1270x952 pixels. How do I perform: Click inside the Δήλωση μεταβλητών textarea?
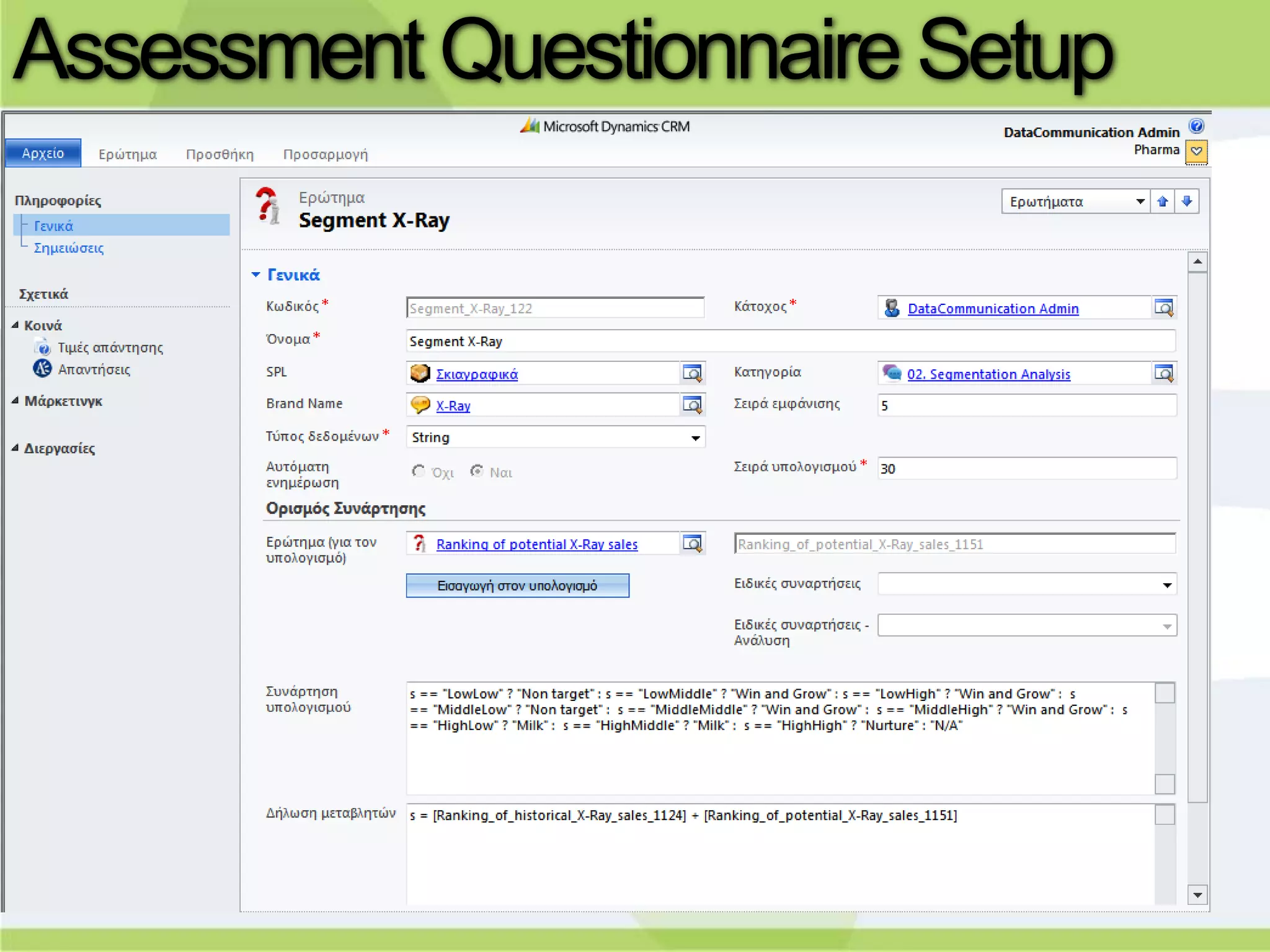pos(781,854)
